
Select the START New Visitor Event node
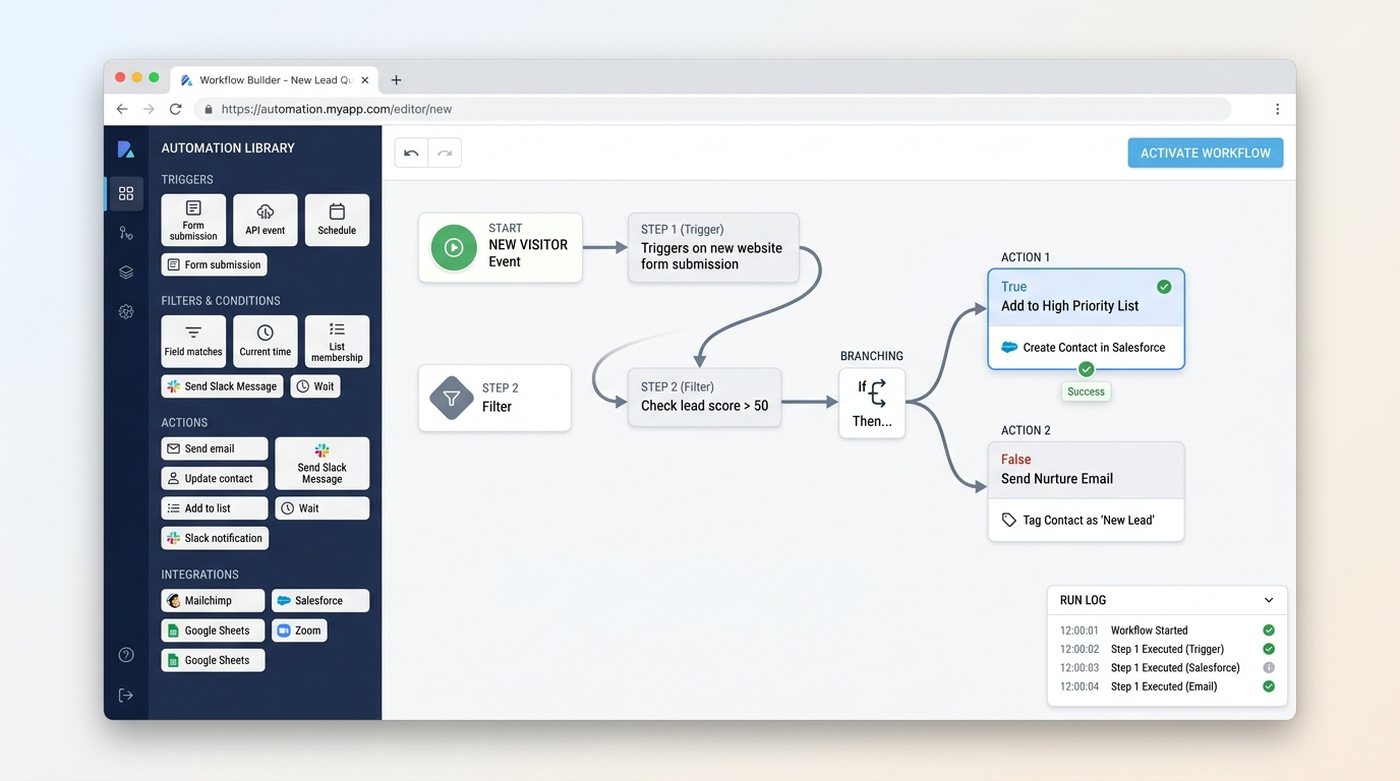500,247
